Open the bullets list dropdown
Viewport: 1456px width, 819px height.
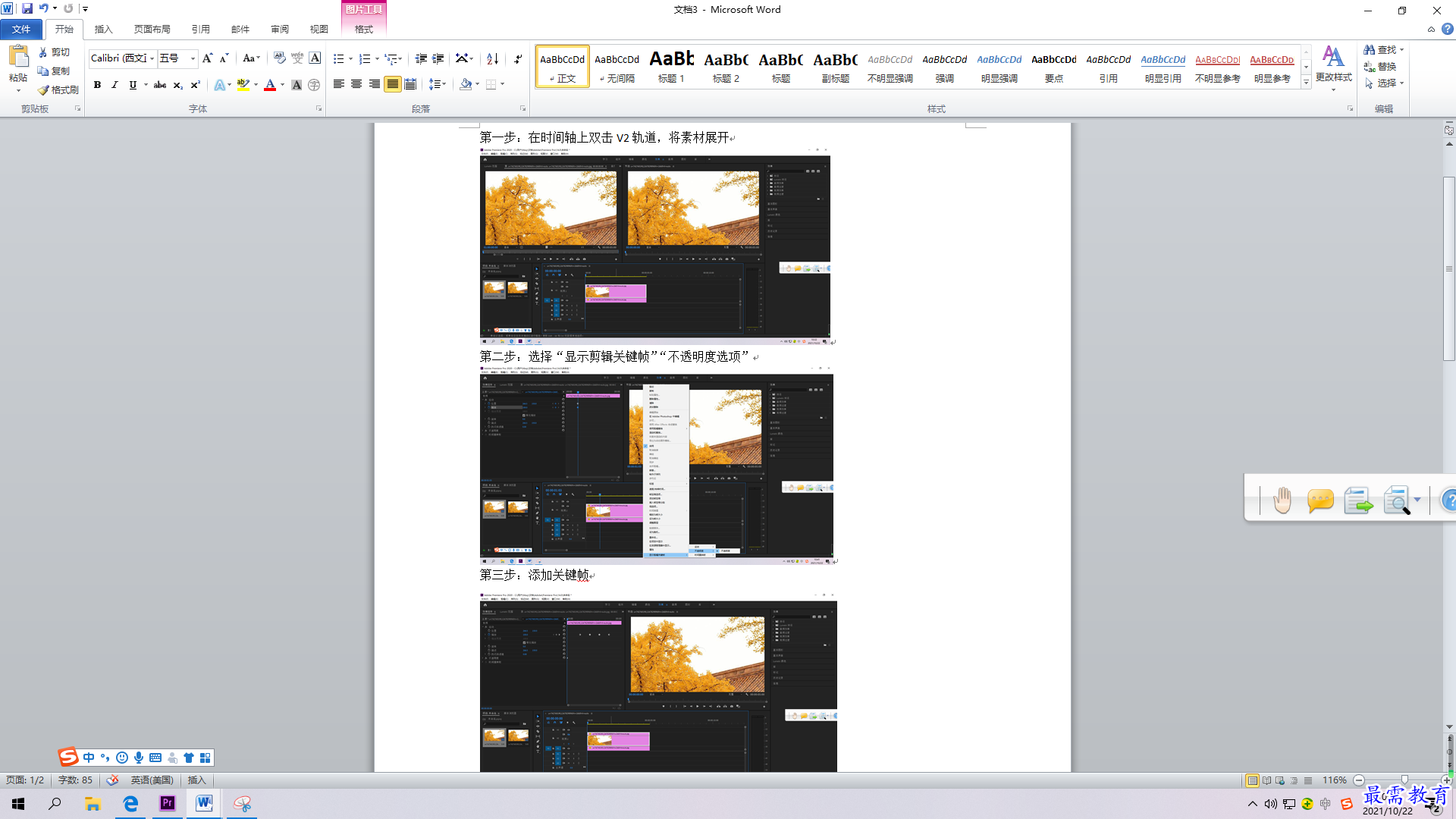tap(350, 58)
